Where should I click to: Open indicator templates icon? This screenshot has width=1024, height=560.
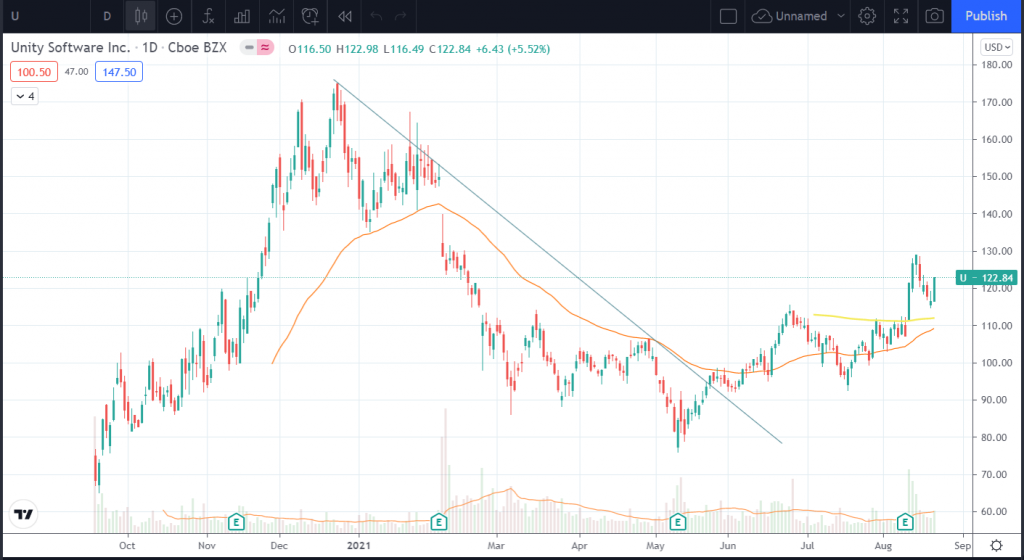coord(276,16)
